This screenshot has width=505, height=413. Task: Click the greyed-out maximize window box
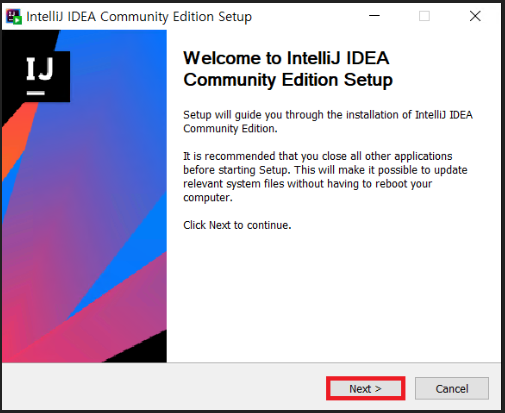pos(424,16)
